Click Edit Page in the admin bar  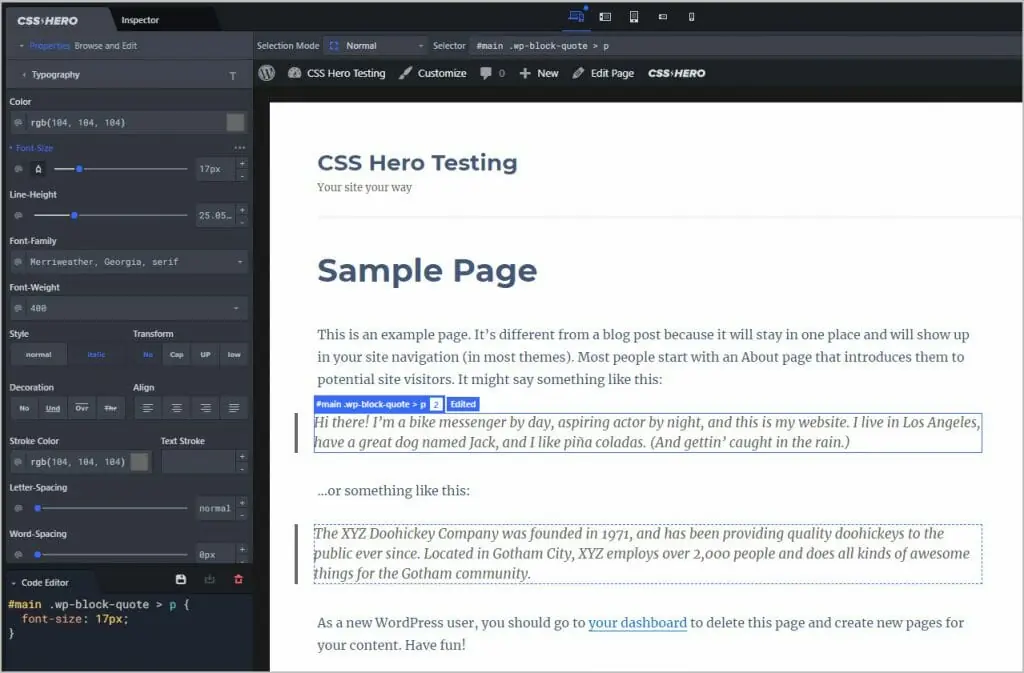coord(603,73)
